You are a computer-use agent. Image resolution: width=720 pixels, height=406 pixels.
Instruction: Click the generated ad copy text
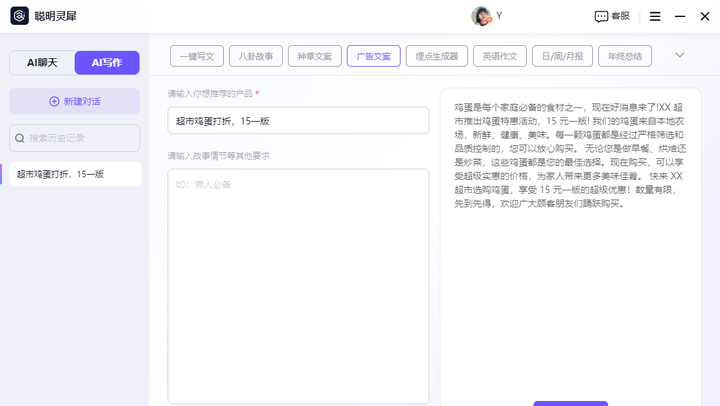[570, 155]
